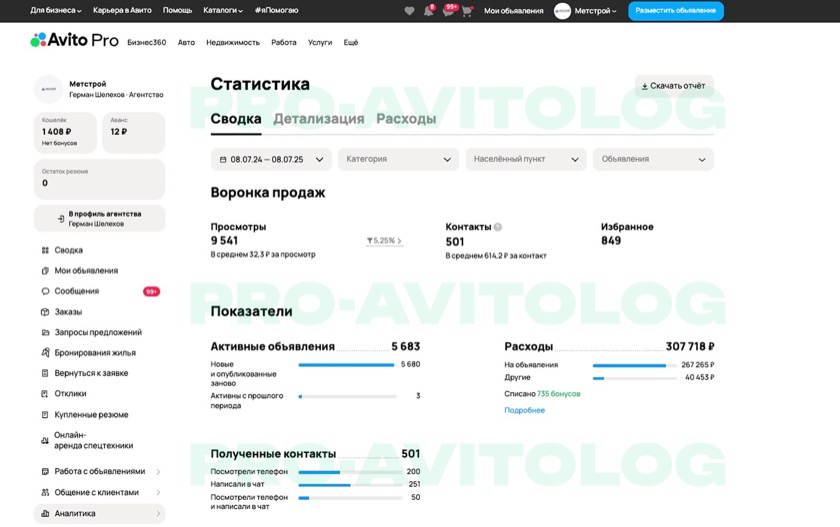Click Аналитика chart icon in sidebar

pyautogui.click(x=45, y=513)
